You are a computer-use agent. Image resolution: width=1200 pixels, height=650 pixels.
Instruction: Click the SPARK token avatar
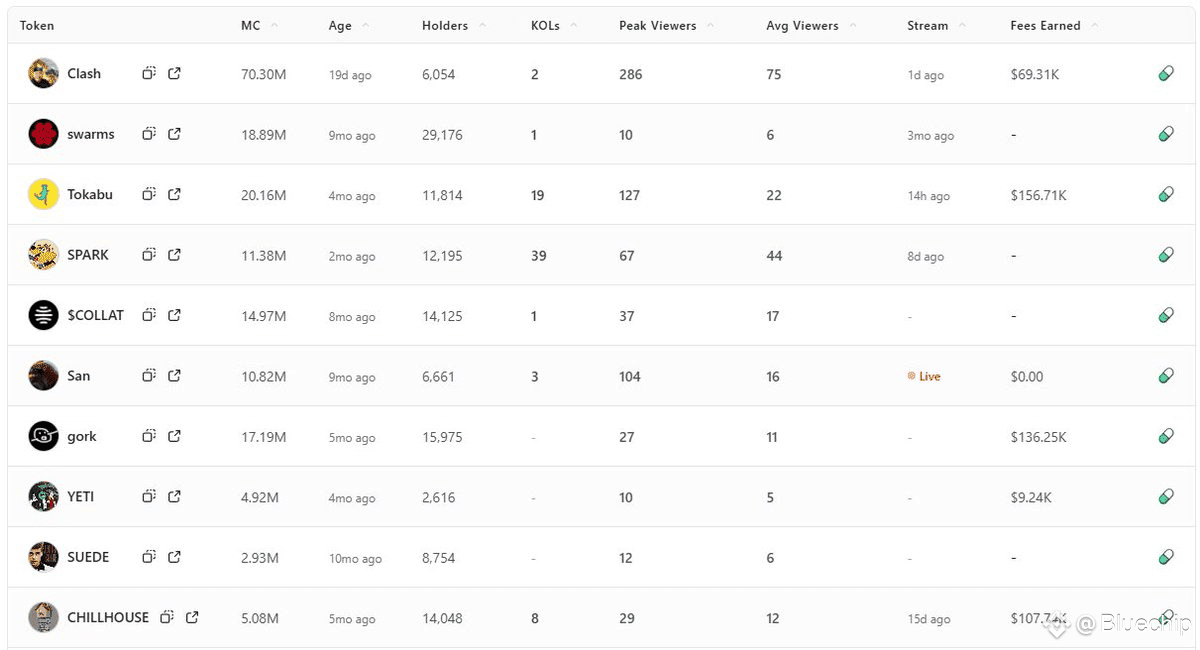[x=43, y=255]
